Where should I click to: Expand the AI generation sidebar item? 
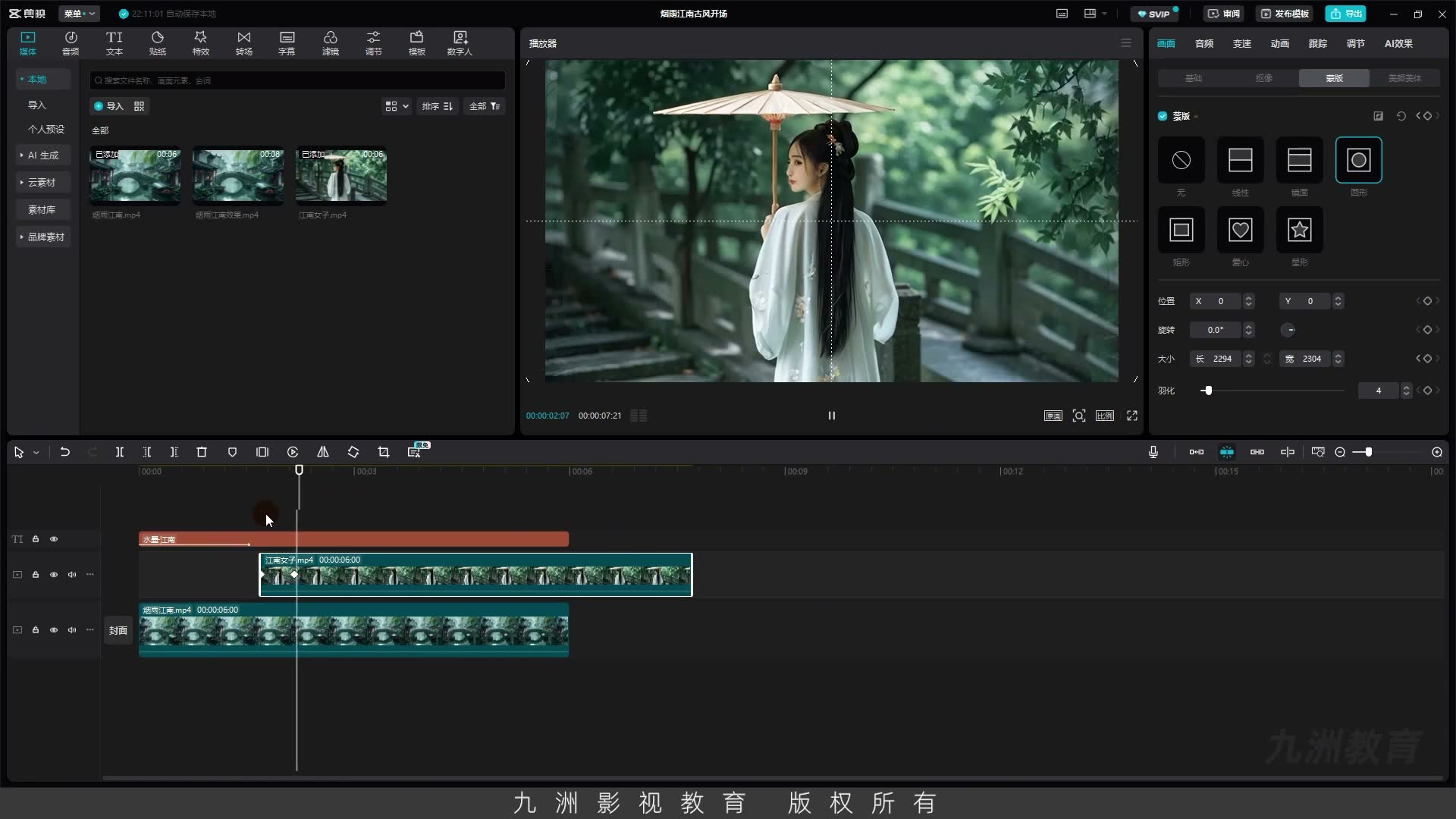click(x=43, y=155)
